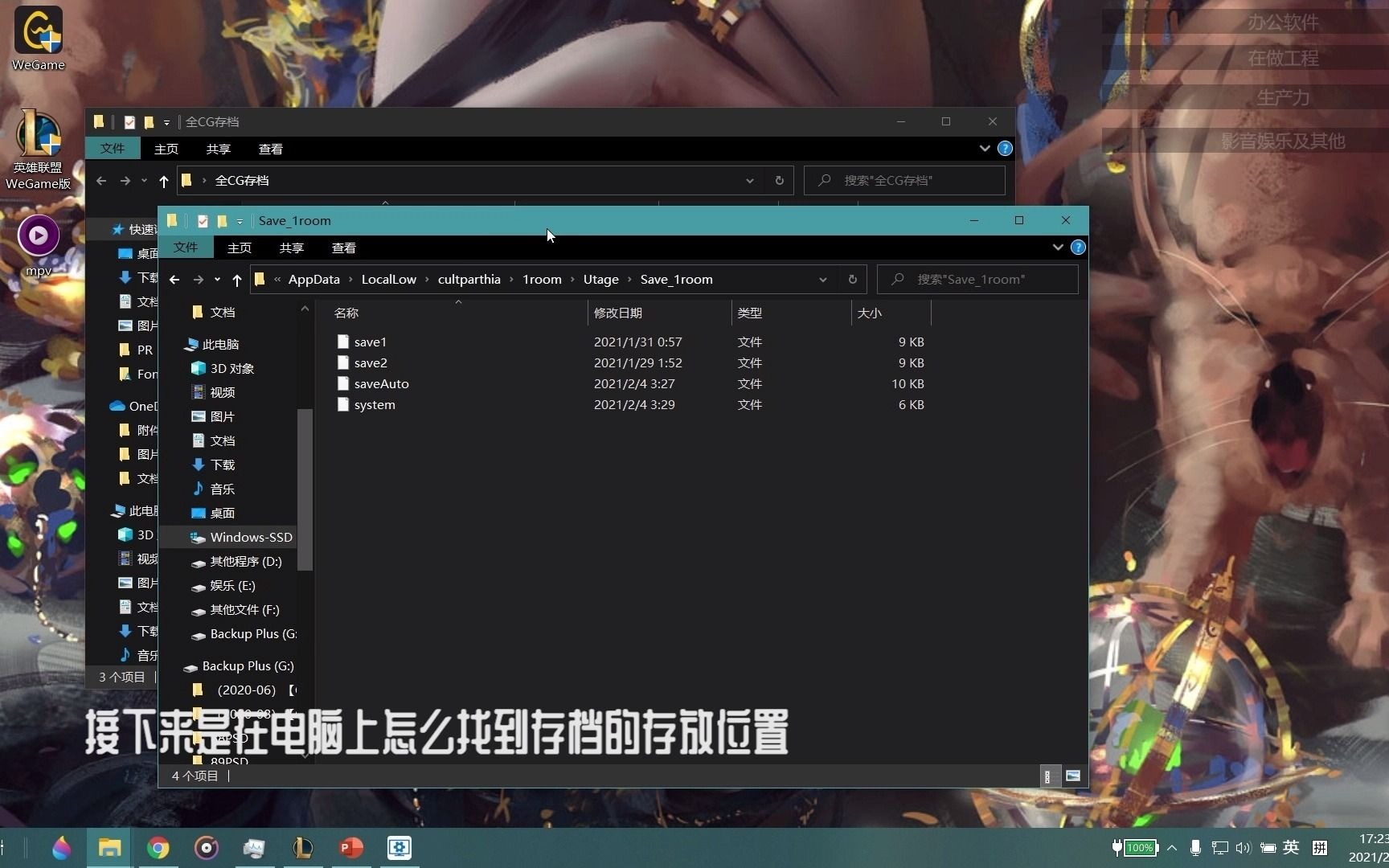
Task: Click the water-drop app icon in taskbar
Action: pos(61,848)
